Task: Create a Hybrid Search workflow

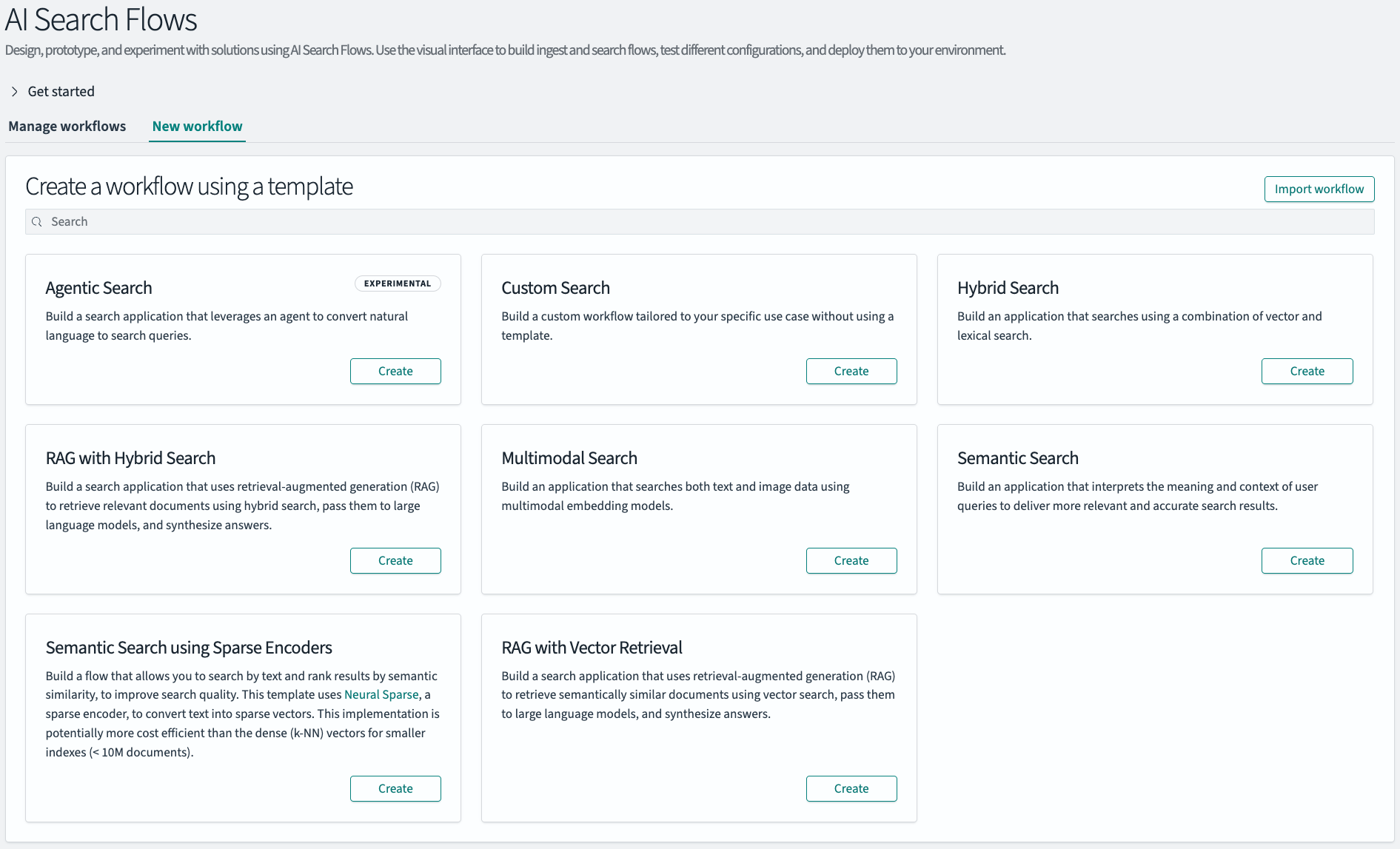Action: point(1307,371)
